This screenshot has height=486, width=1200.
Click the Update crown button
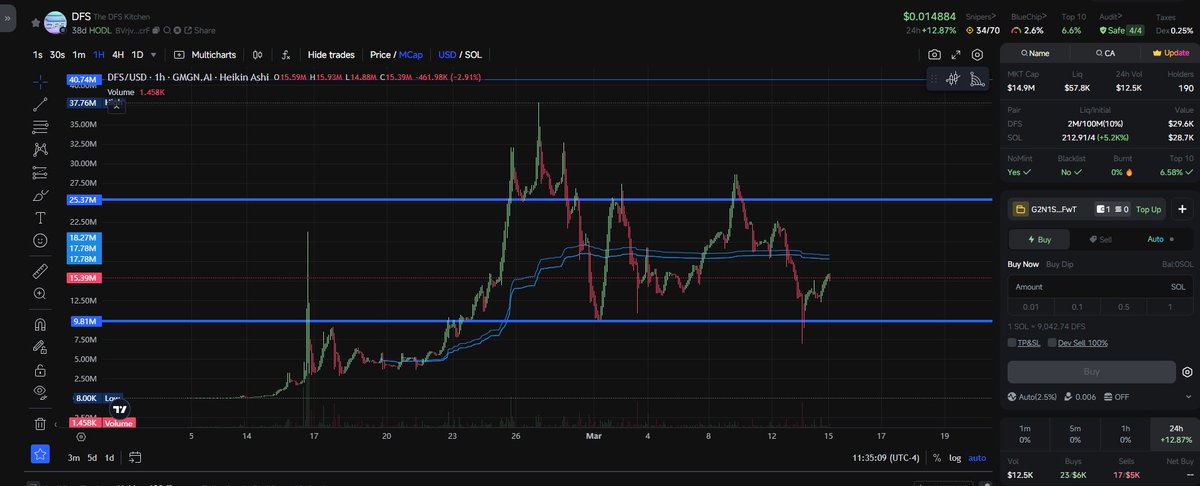pyautogui.click(x=1170, y=53)
